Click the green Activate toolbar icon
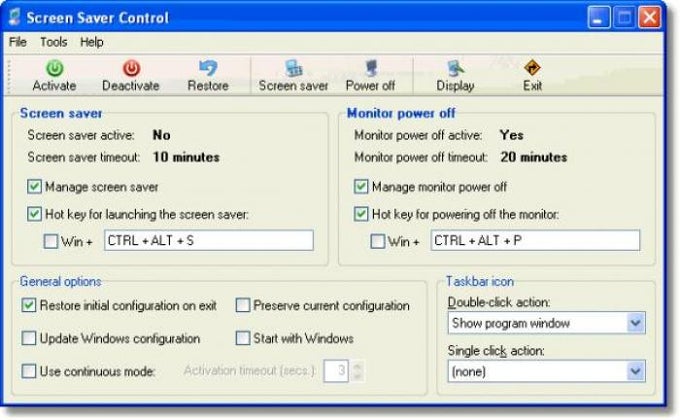The image size is (680, 420). pos(55,69)
